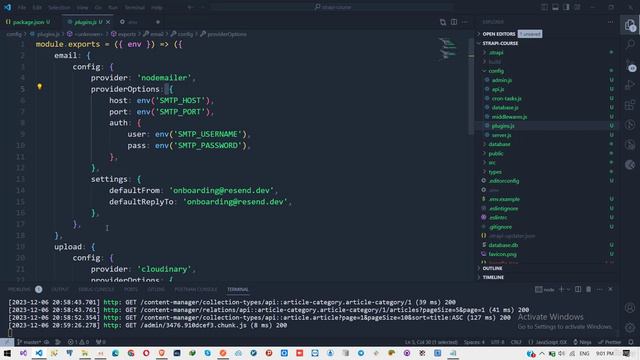Open server.js in the explorer
The height and width of the screenshot is (360, 640).
[x=501, y=135]
